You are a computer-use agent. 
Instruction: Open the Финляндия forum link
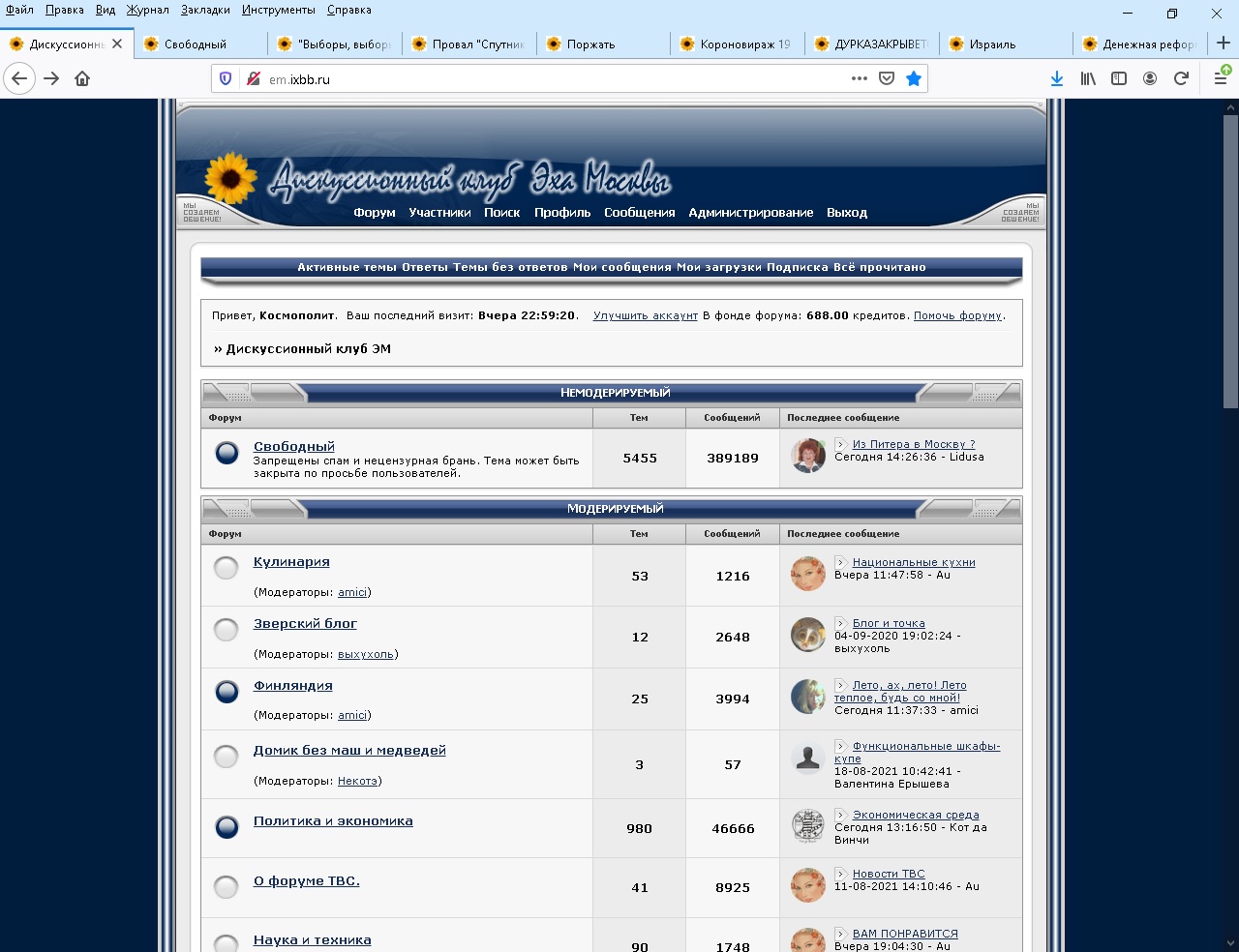point(293,685)
